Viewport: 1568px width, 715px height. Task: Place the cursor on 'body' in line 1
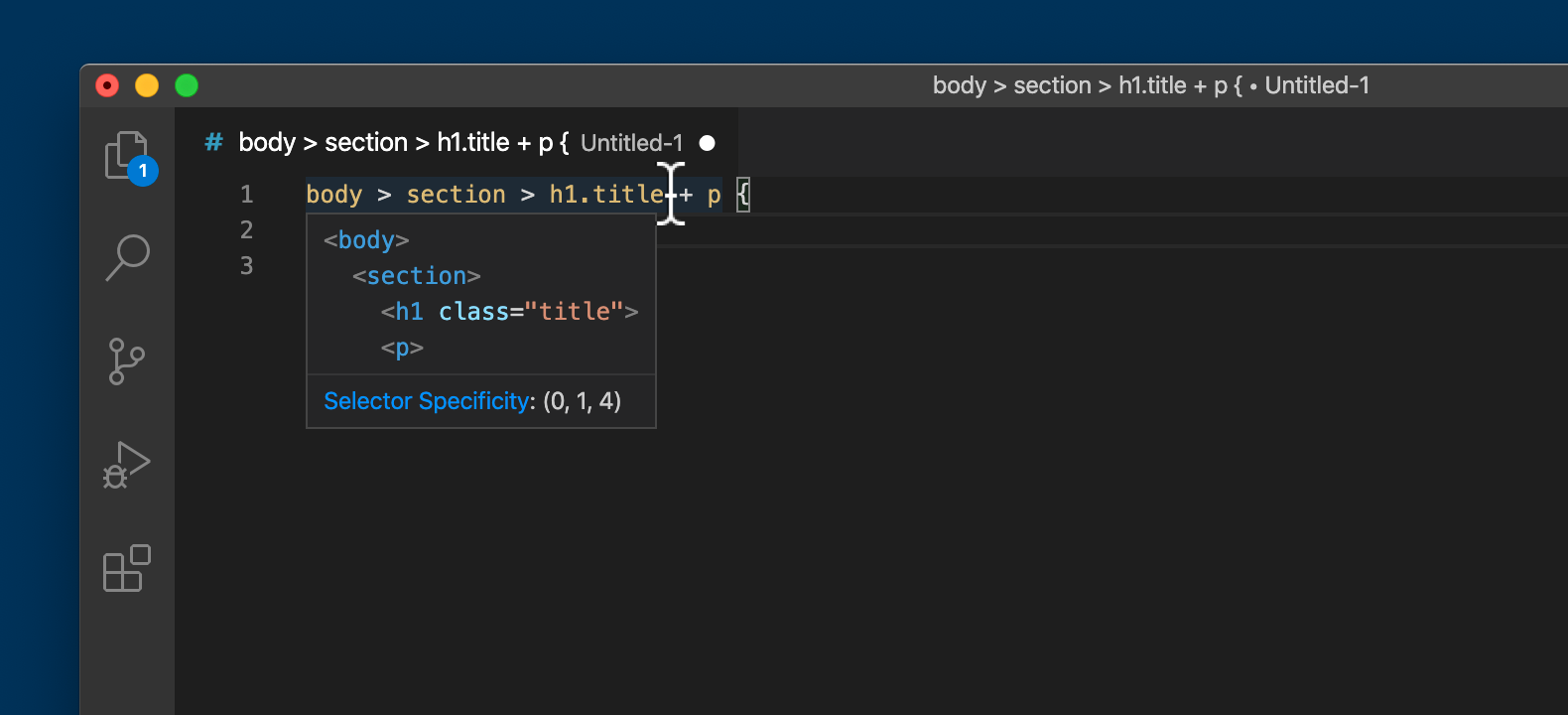pos(333,195)
